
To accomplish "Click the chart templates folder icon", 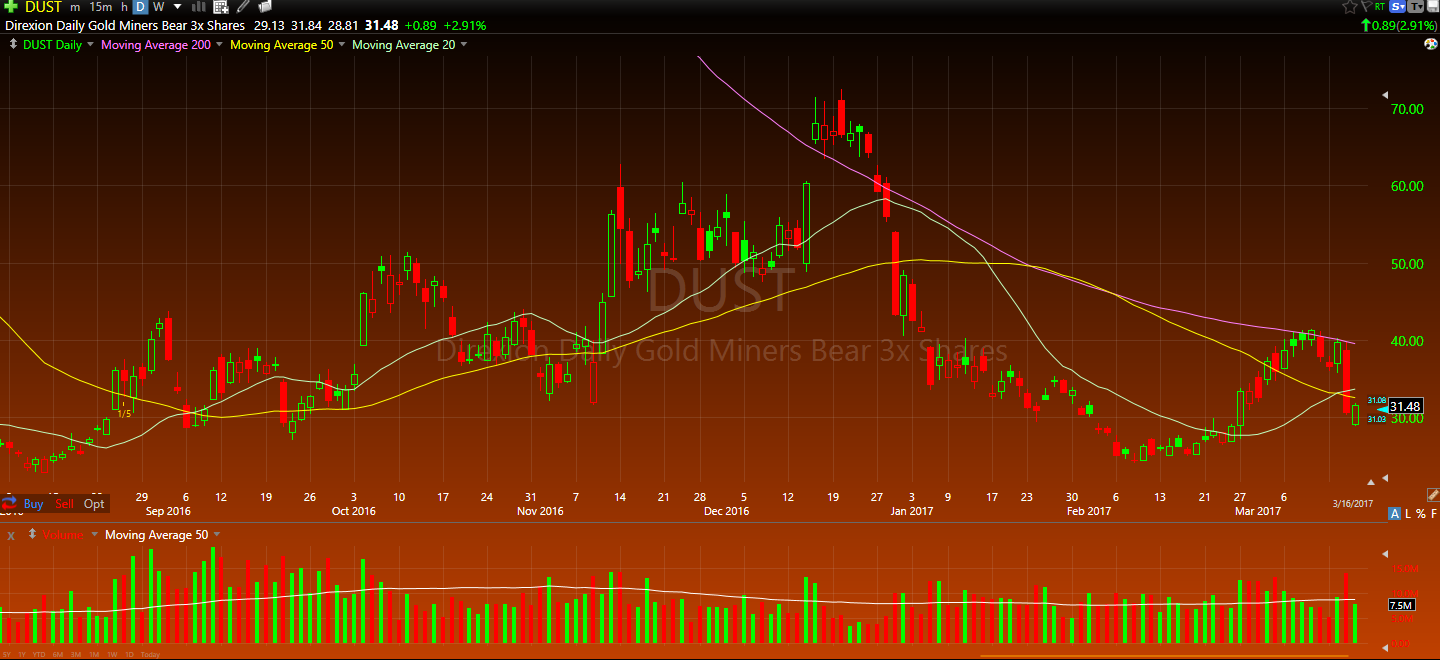I will (265, 7).
